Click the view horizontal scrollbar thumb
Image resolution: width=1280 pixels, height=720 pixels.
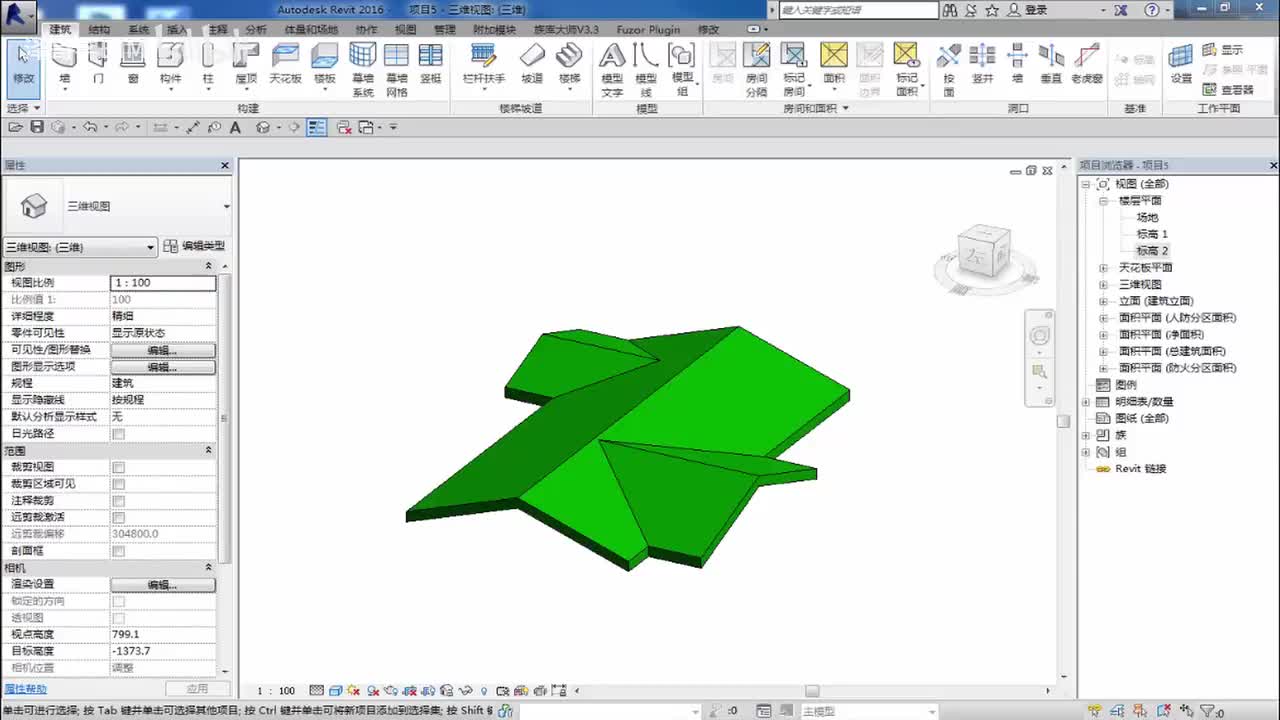tap(812, 691)
